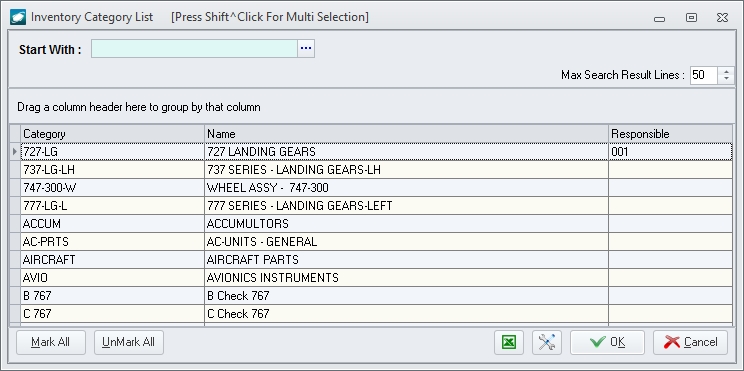Increase Max Search Result Lines value
The height and width of the screenshot is (371, 744).
(726, 72)
